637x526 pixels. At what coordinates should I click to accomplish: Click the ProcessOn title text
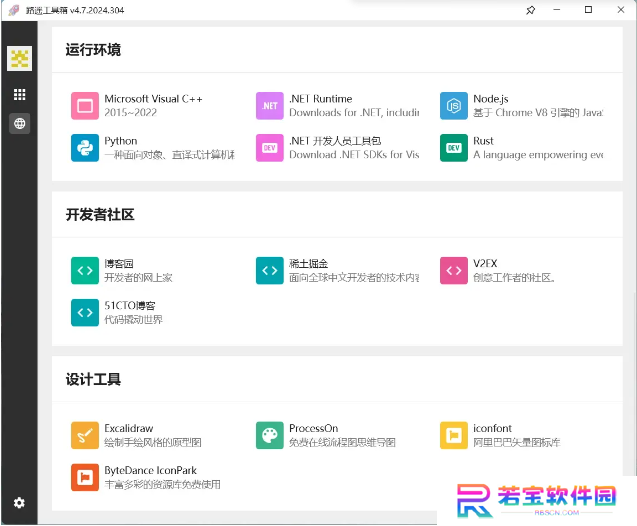[313, 429]
